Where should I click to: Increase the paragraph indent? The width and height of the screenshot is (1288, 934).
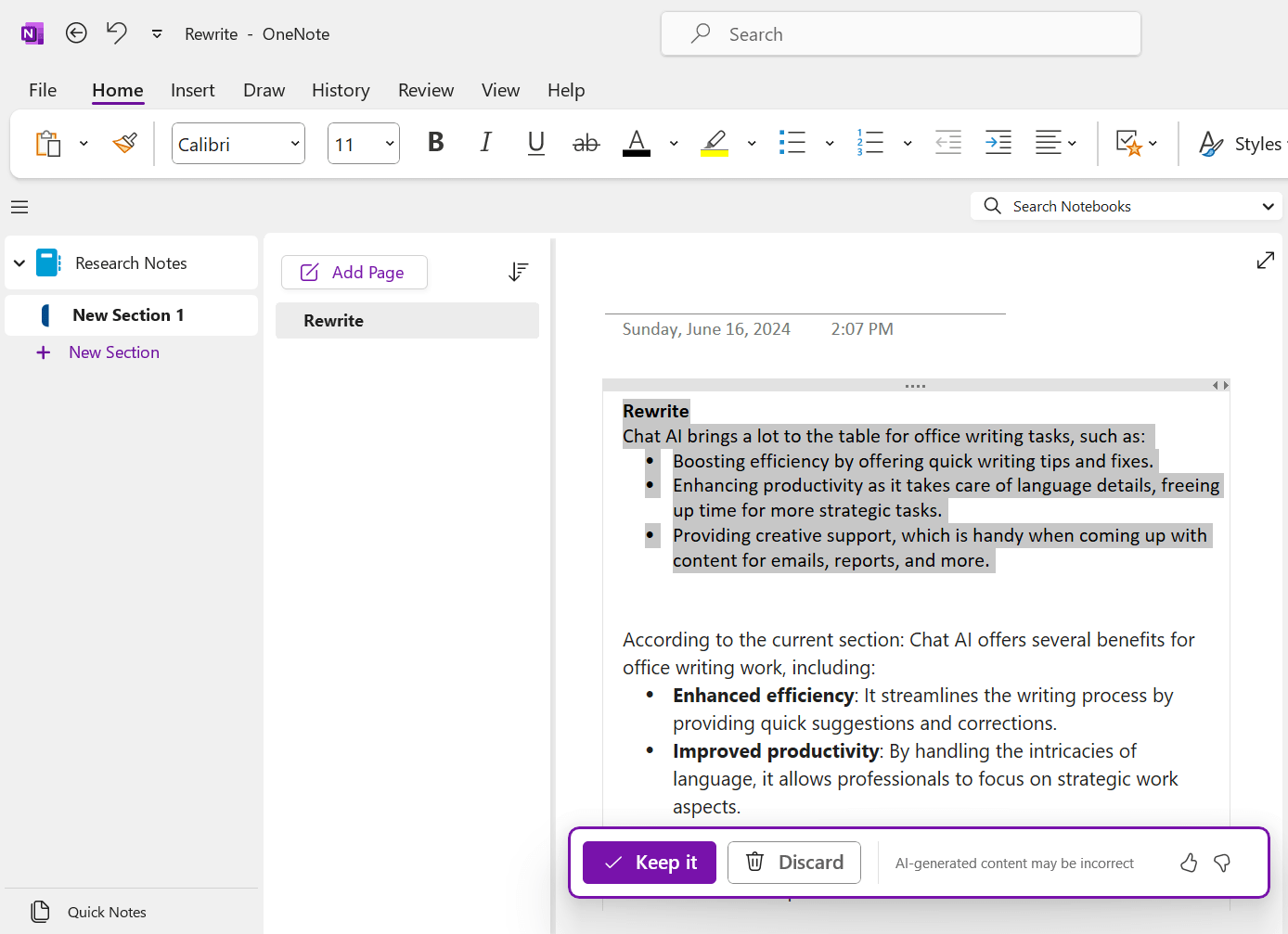998,143
